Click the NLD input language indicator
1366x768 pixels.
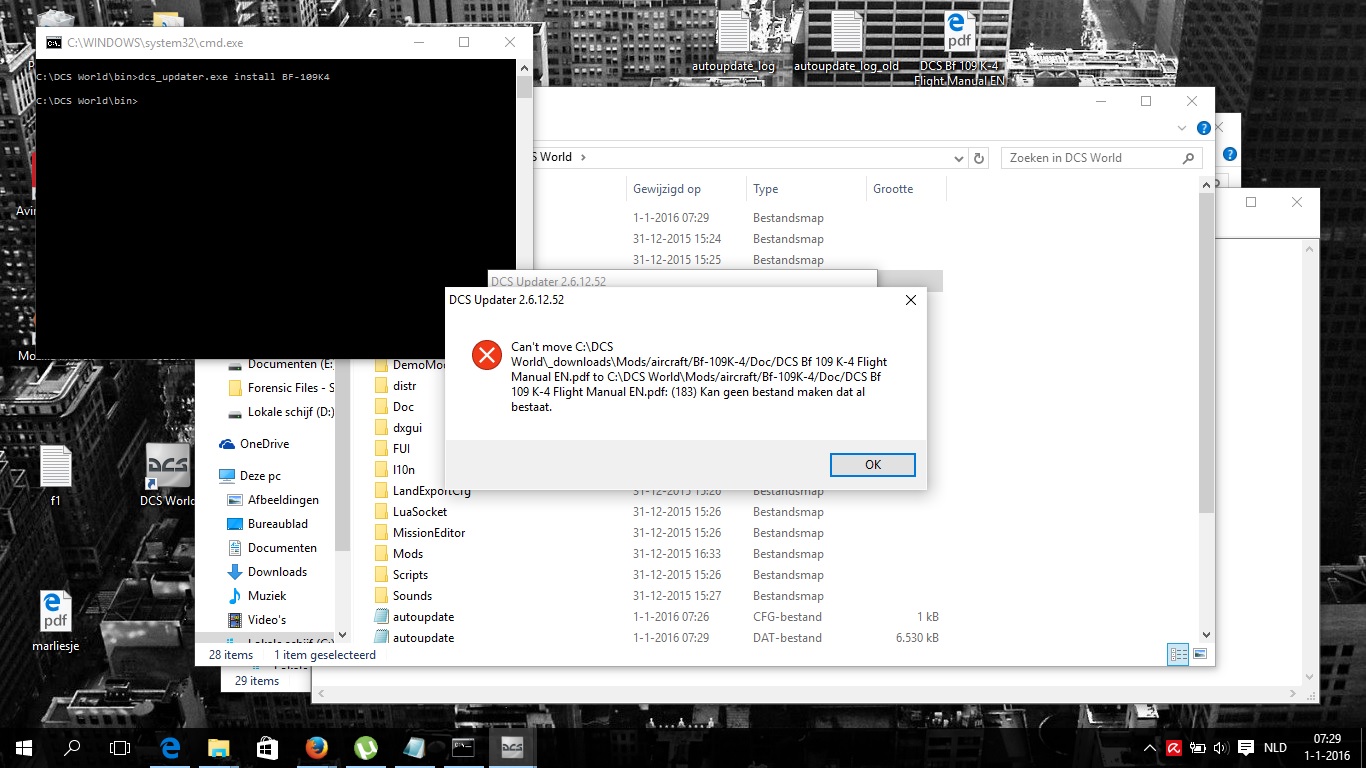(1275, 747)
